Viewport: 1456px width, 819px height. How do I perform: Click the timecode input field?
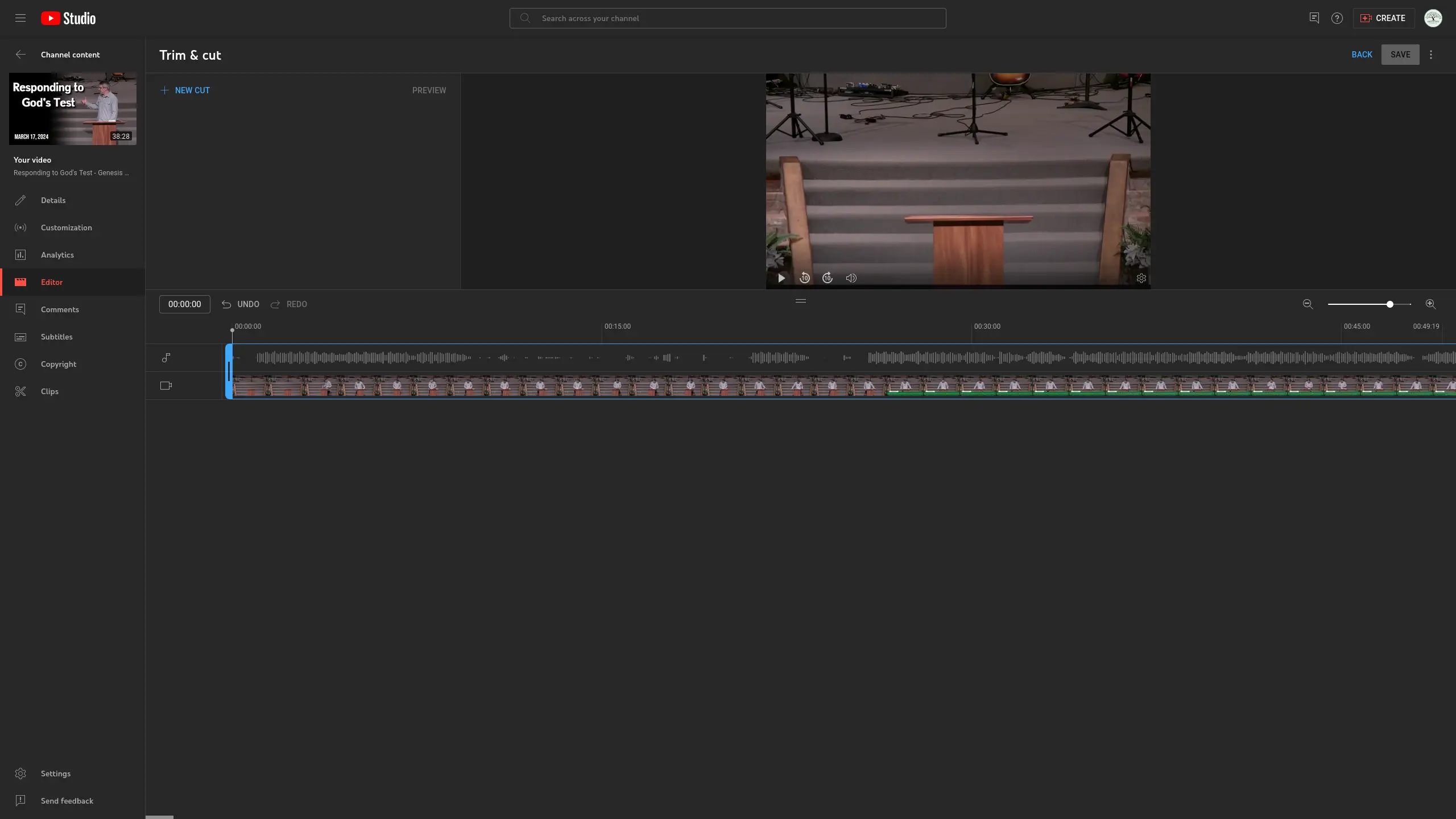click(x=184, y=304)
